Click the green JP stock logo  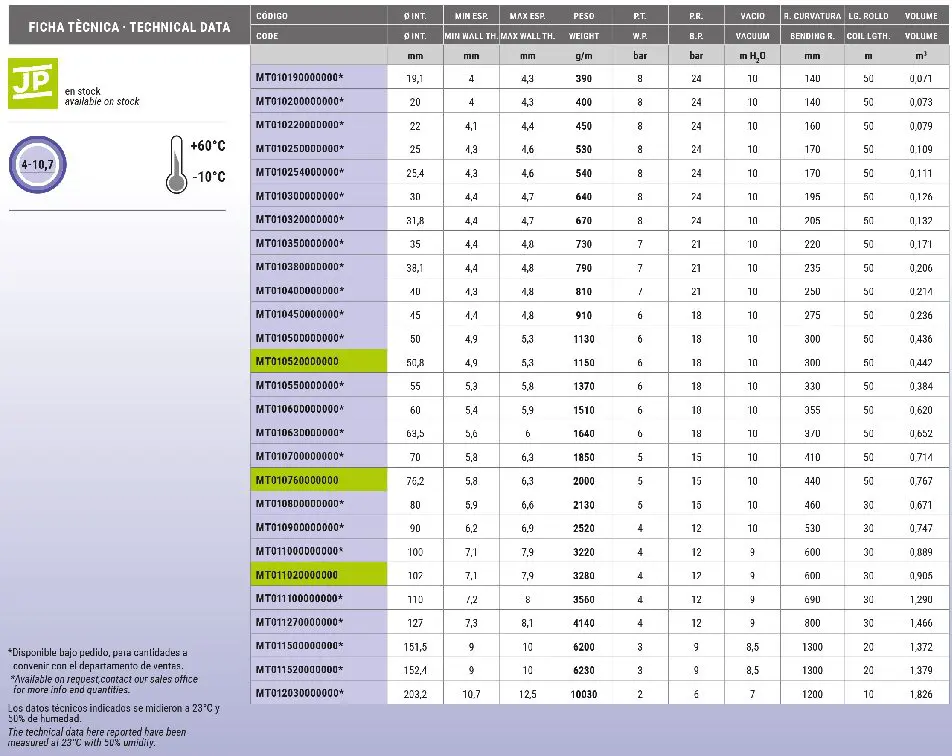click(x=32, y=84)
